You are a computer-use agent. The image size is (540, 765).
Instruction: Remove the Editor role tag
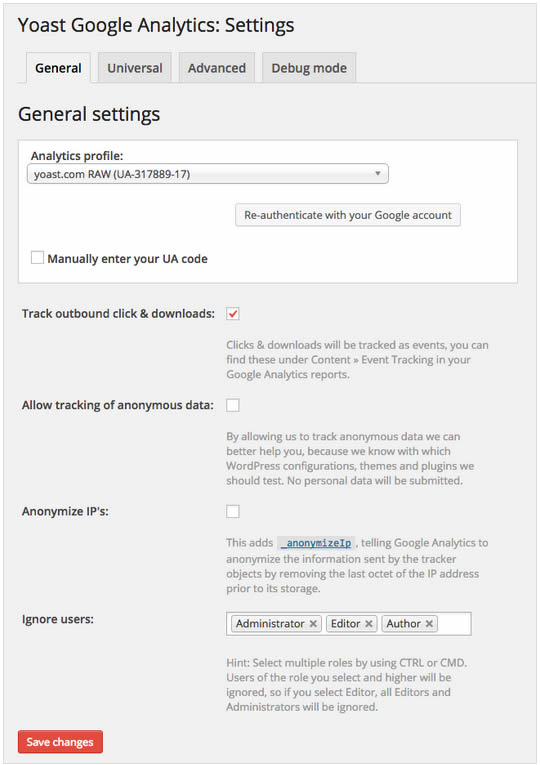click(x=369, y=624)
